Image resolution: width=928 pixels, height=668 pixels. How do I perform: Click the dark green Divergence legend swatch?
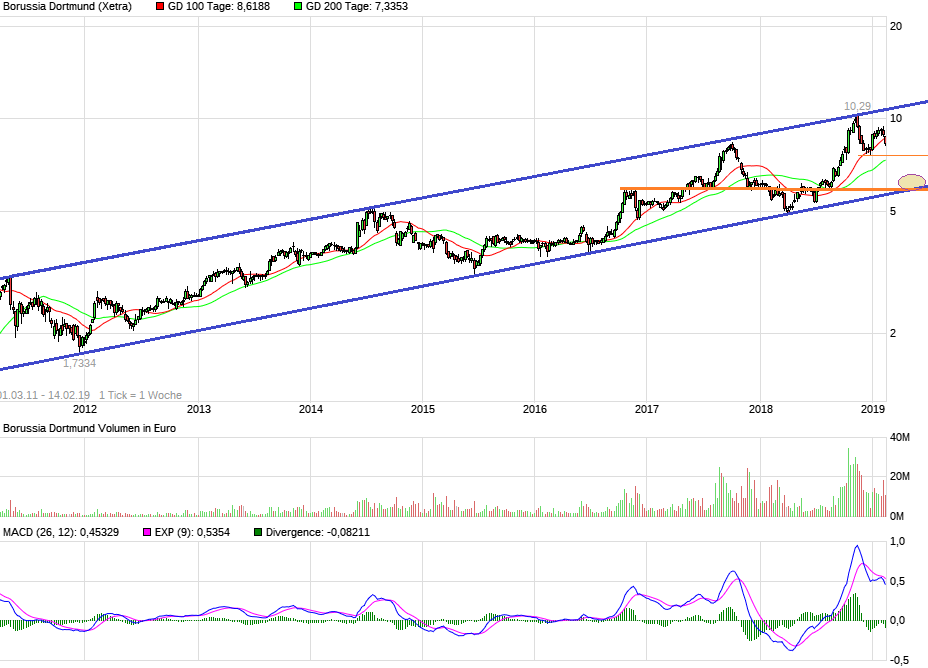258,533
